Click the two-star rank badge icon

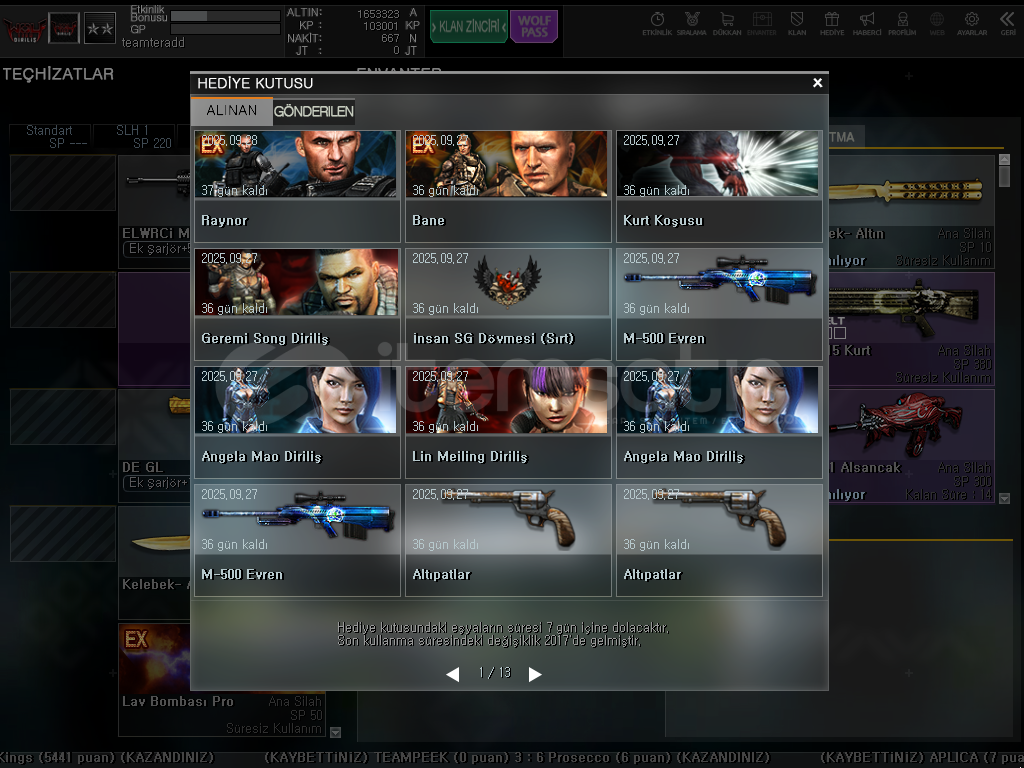(100, 28)
